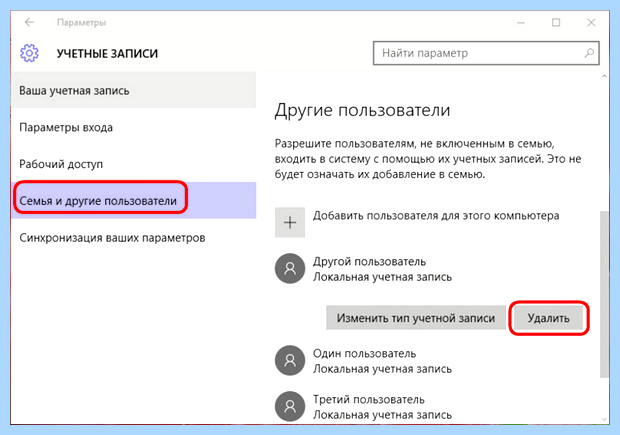
Task: Open Синхронизация ваших параметров section
Action: [x=134, y=238]
